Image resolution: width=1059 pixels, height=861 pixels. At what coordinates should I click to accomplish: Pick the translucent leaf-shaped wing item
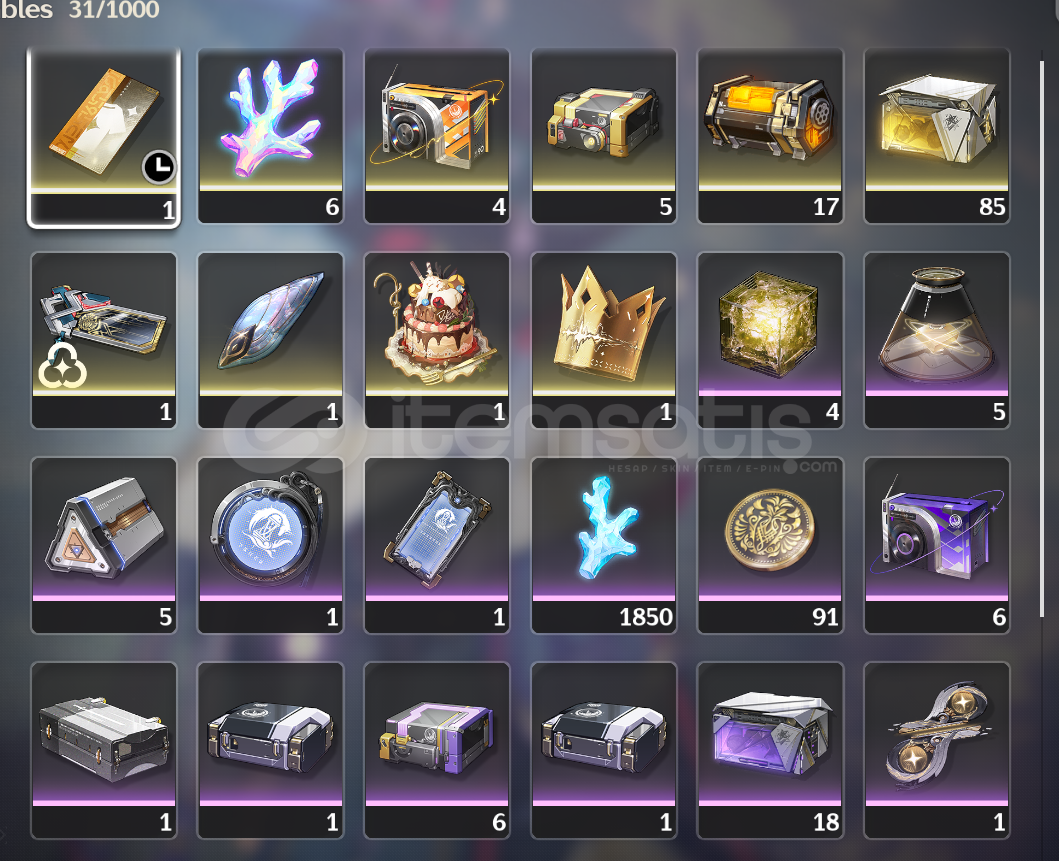pyautogui.click(x=270, y=340)
